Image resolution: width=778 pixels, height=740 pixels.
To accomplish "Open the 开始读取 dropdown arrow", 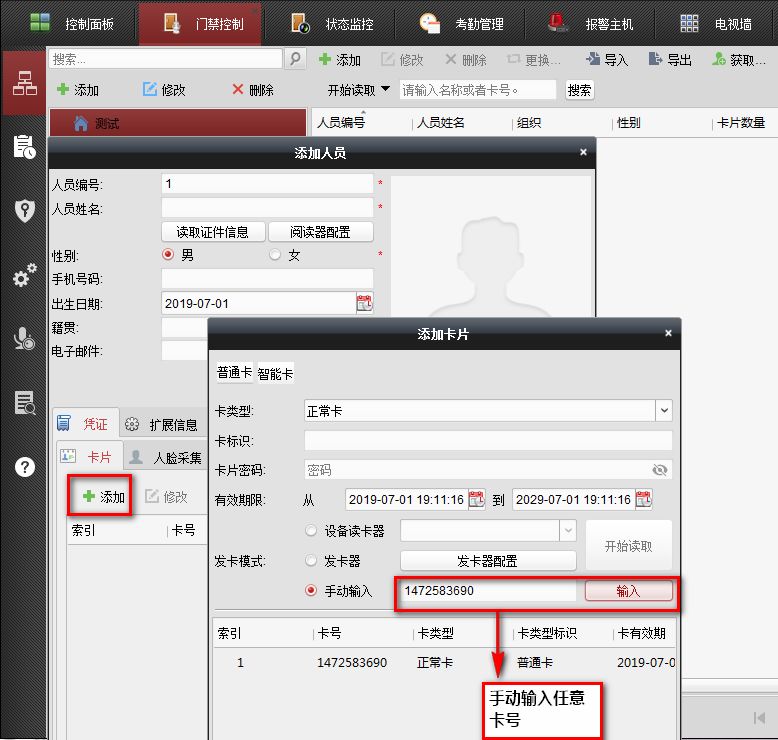I will [386, 90].
